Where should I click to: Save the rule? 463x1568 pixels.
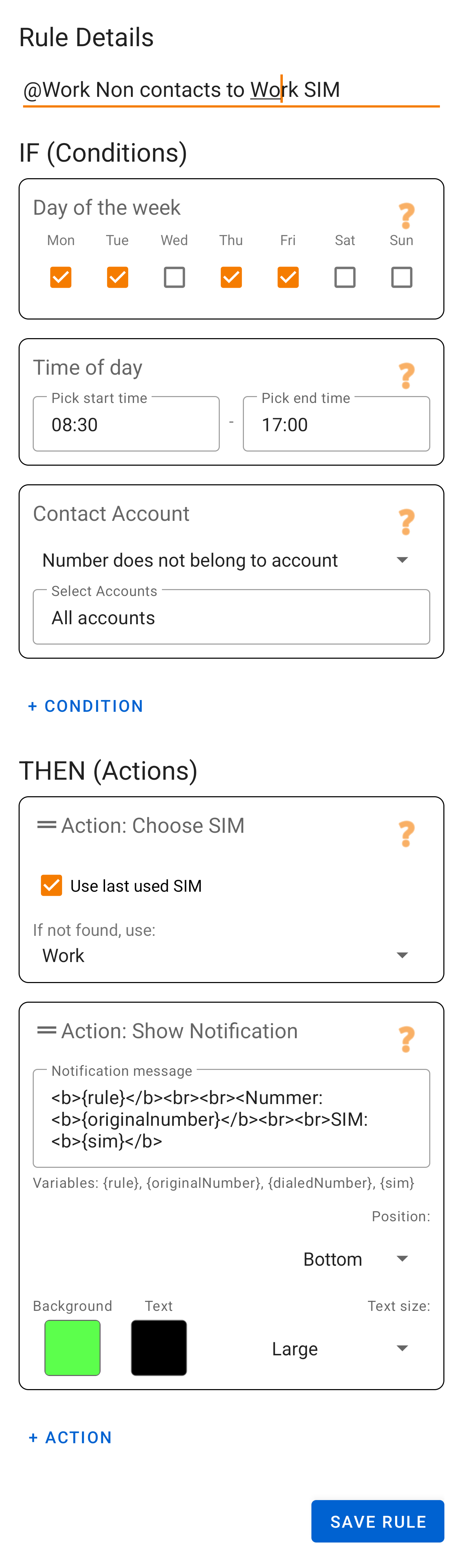(x=377, y=1521)
